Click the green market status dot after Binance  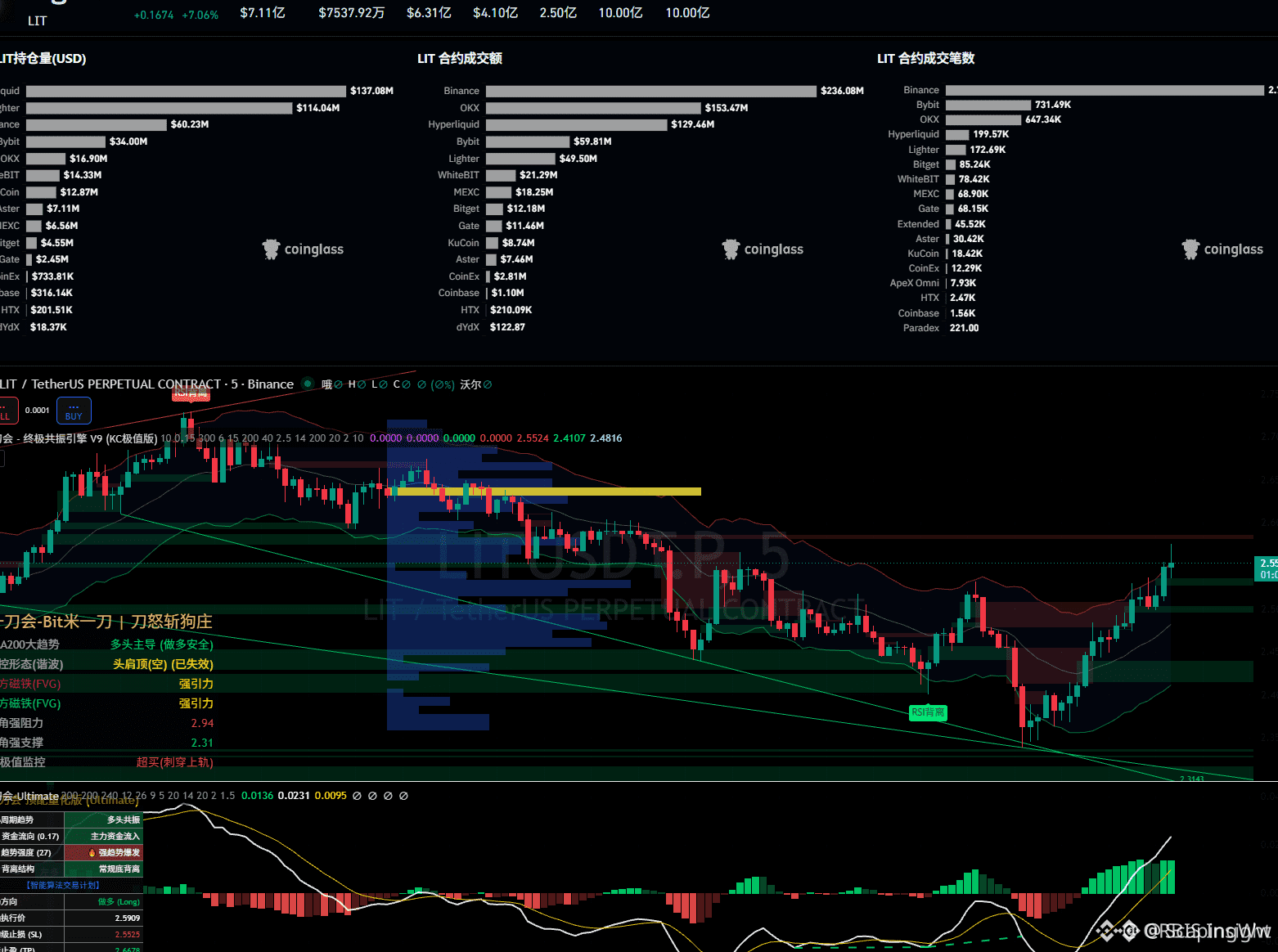(x=308, y=384)
